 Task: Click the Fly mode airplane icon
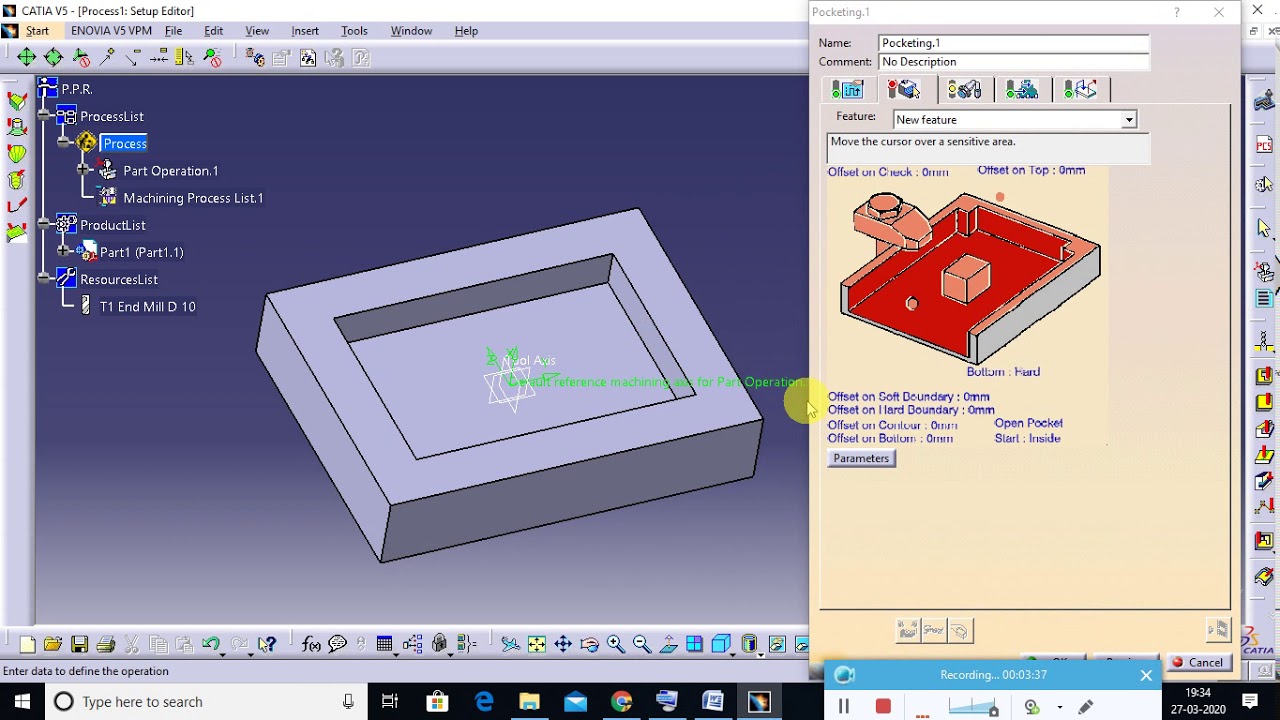point(510,645)
